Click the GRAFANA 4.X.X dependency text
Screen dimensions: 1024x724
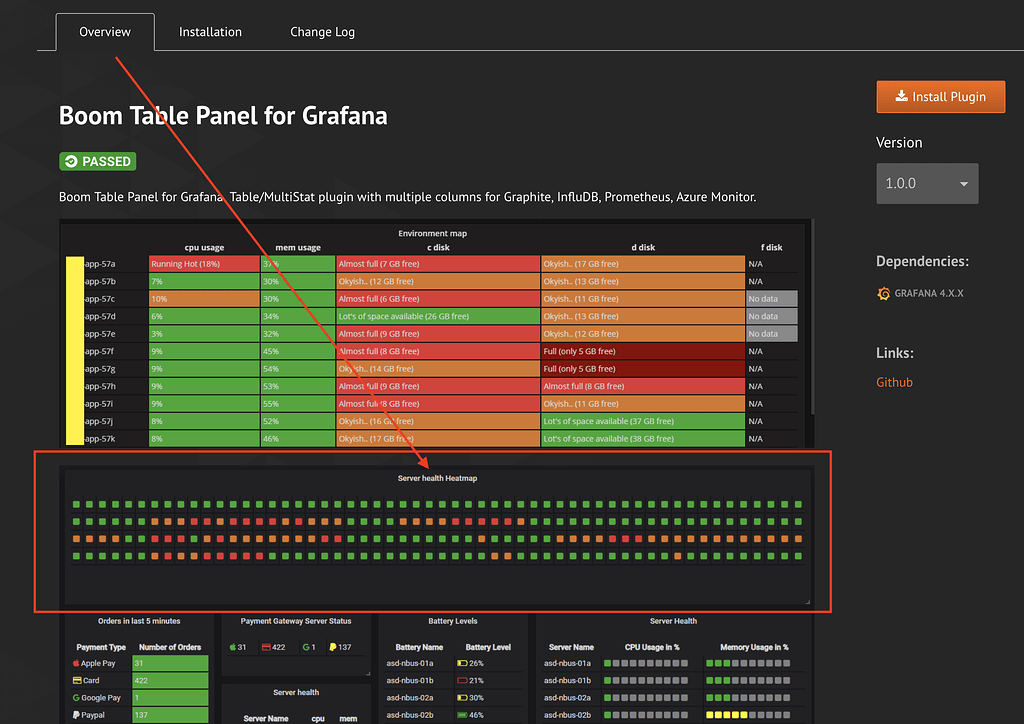tap(929, 294)
